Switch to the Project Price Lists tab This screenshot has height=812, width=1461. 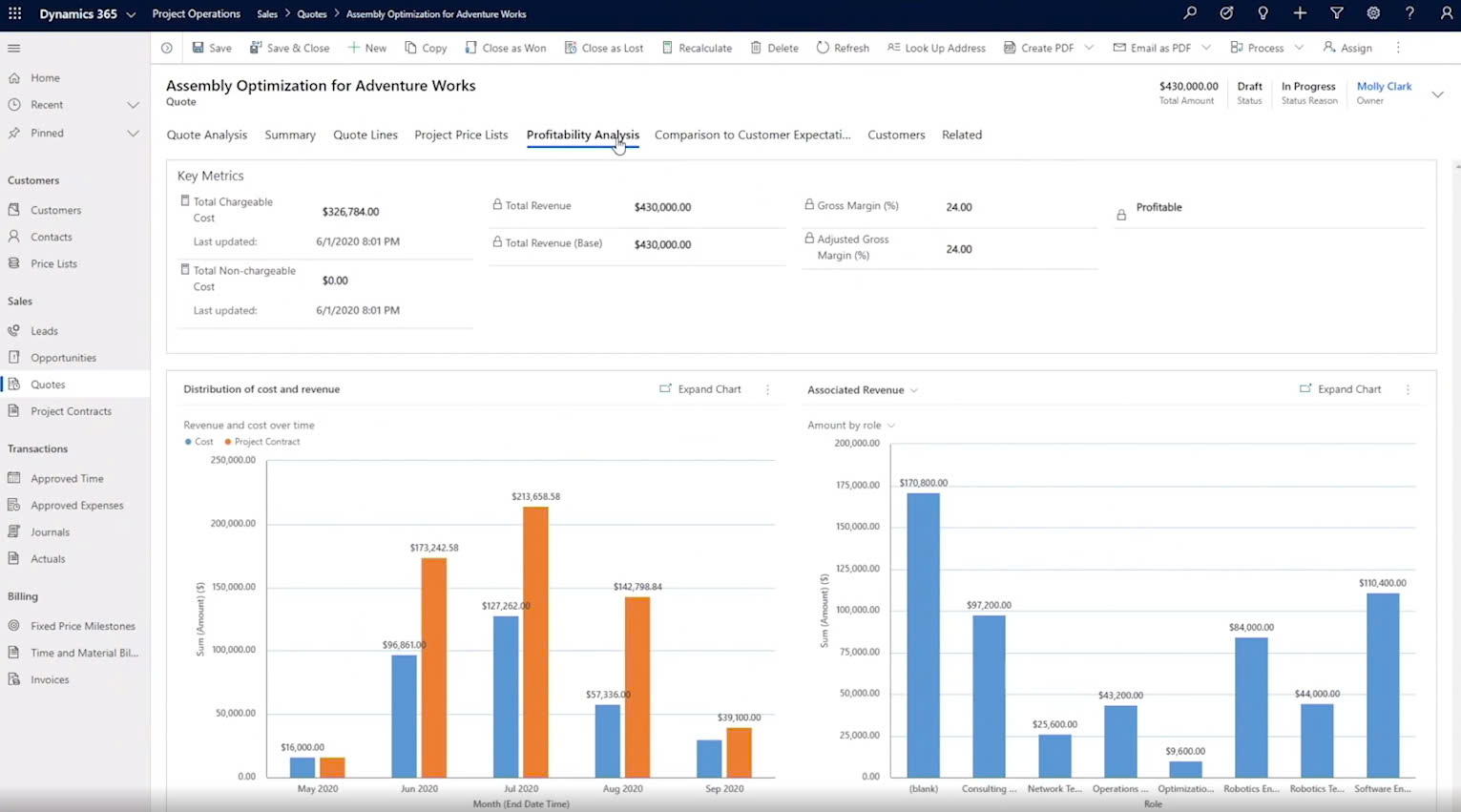click(461, 135)
